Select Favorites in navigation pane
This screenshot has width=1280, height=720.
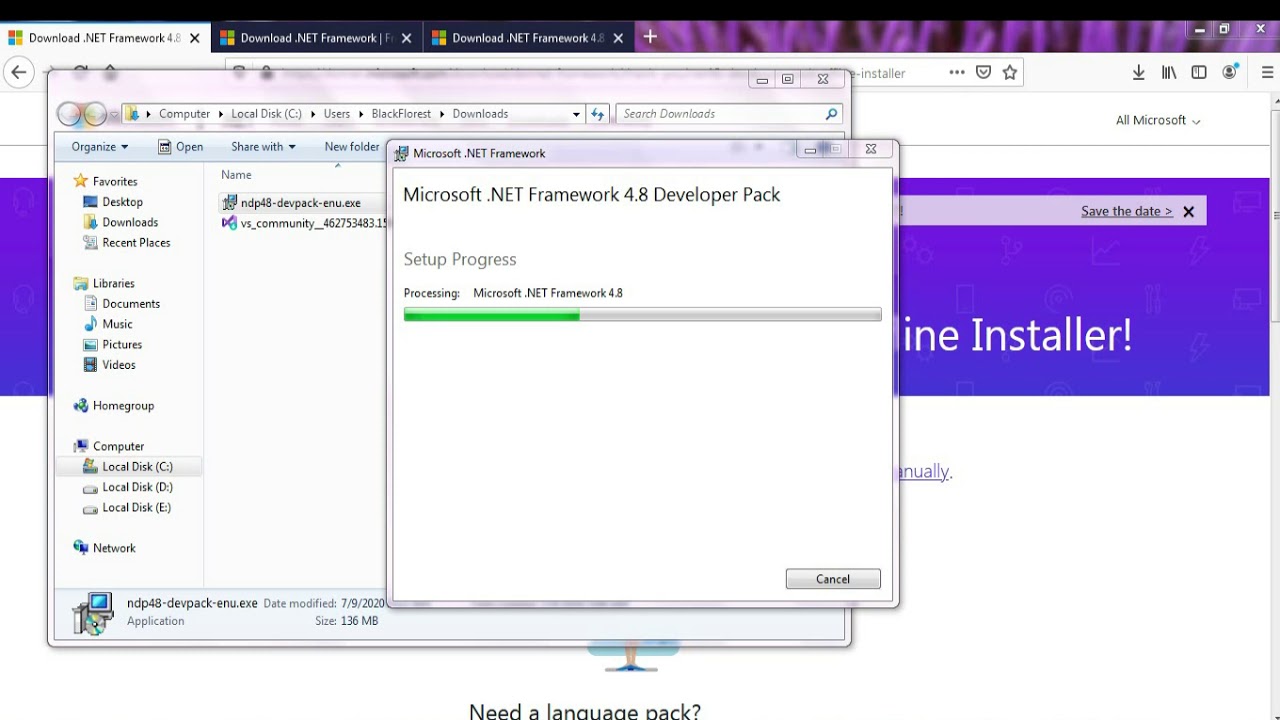click(x=115, y=181)
